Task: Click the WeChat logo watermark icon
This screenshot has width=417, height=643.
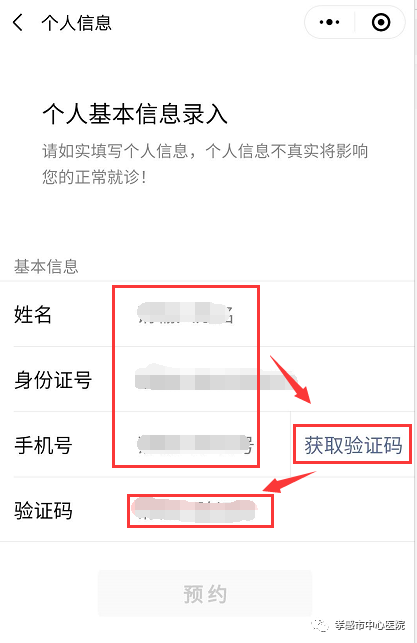Action: (x=320, y=625)
